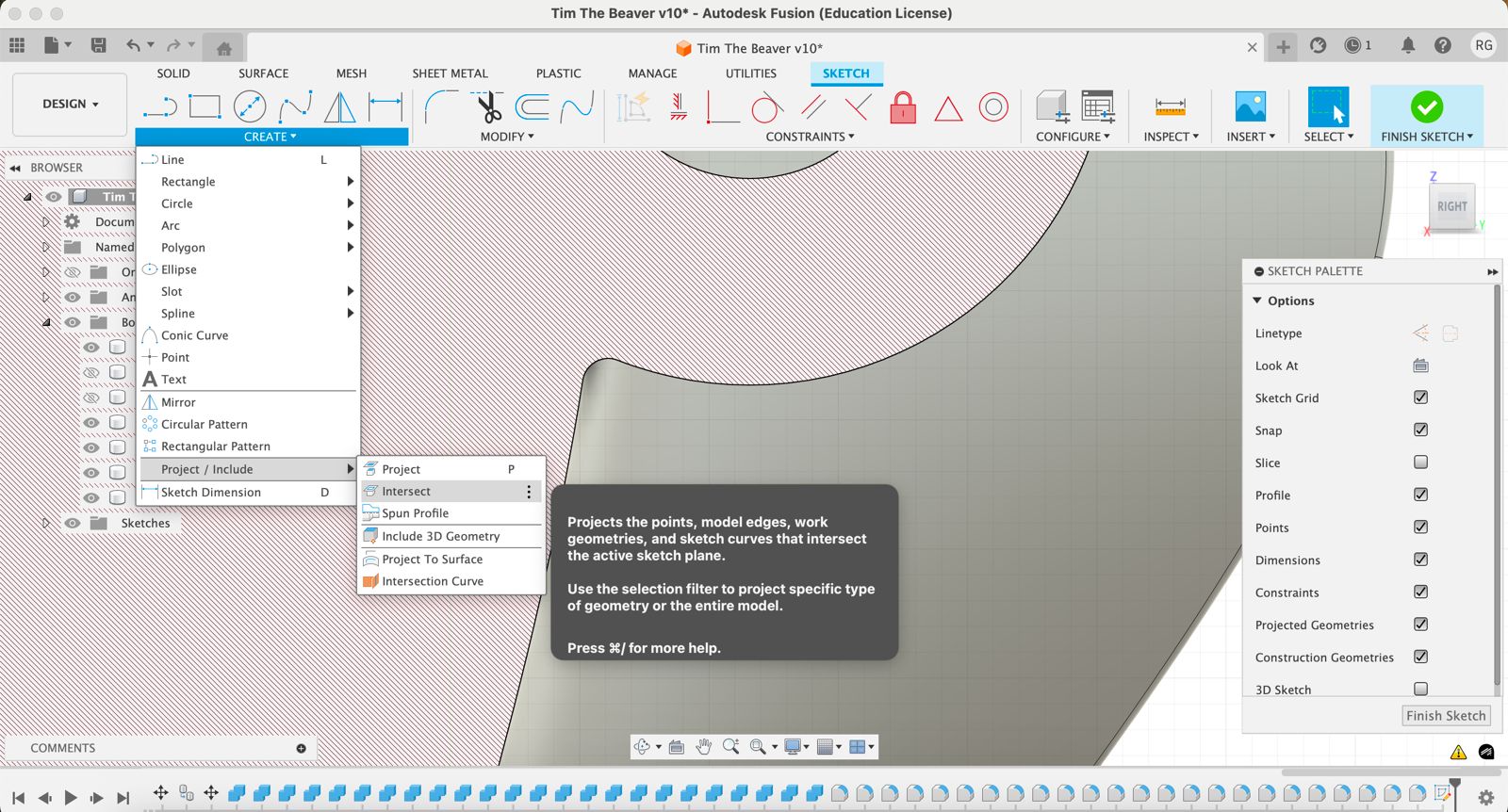Image resolution: width=1508 pixels, height=812 pixels.
Task: Disable the Sketch Grid checkbox
Action: (x=1420, y=398)
